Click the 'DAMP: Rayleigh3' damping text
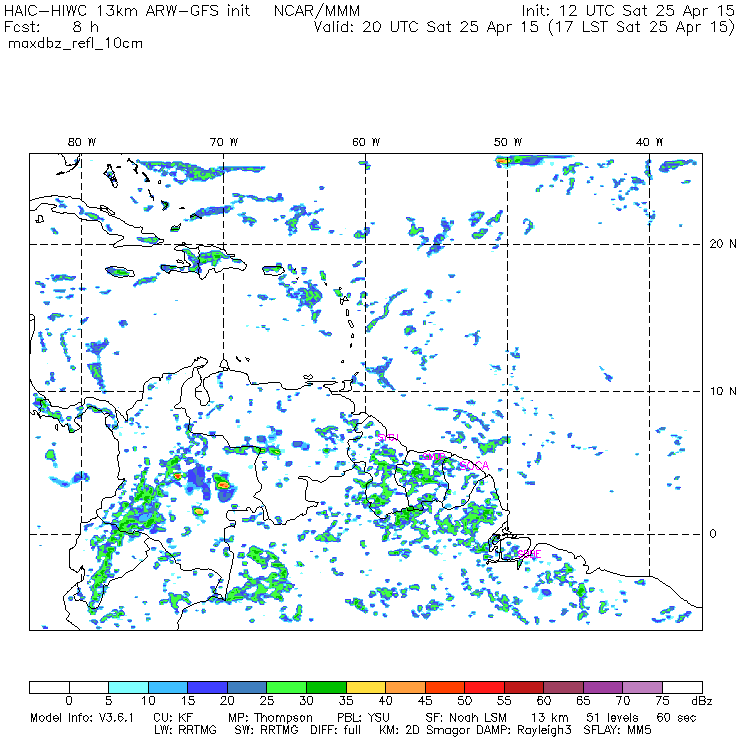Viewport: 740px width, 740px height. [524, 731]
